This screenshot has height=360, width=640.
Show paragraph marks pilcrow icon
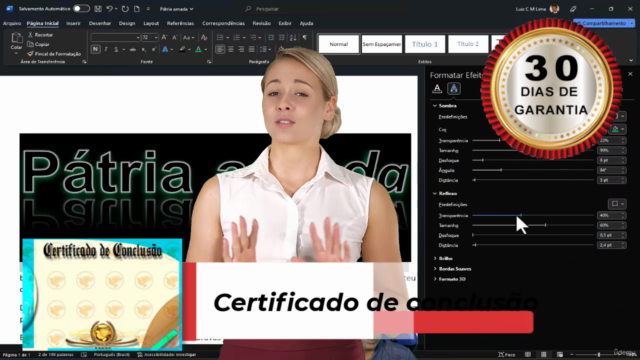pyautogui.click(x=304, y=38)
